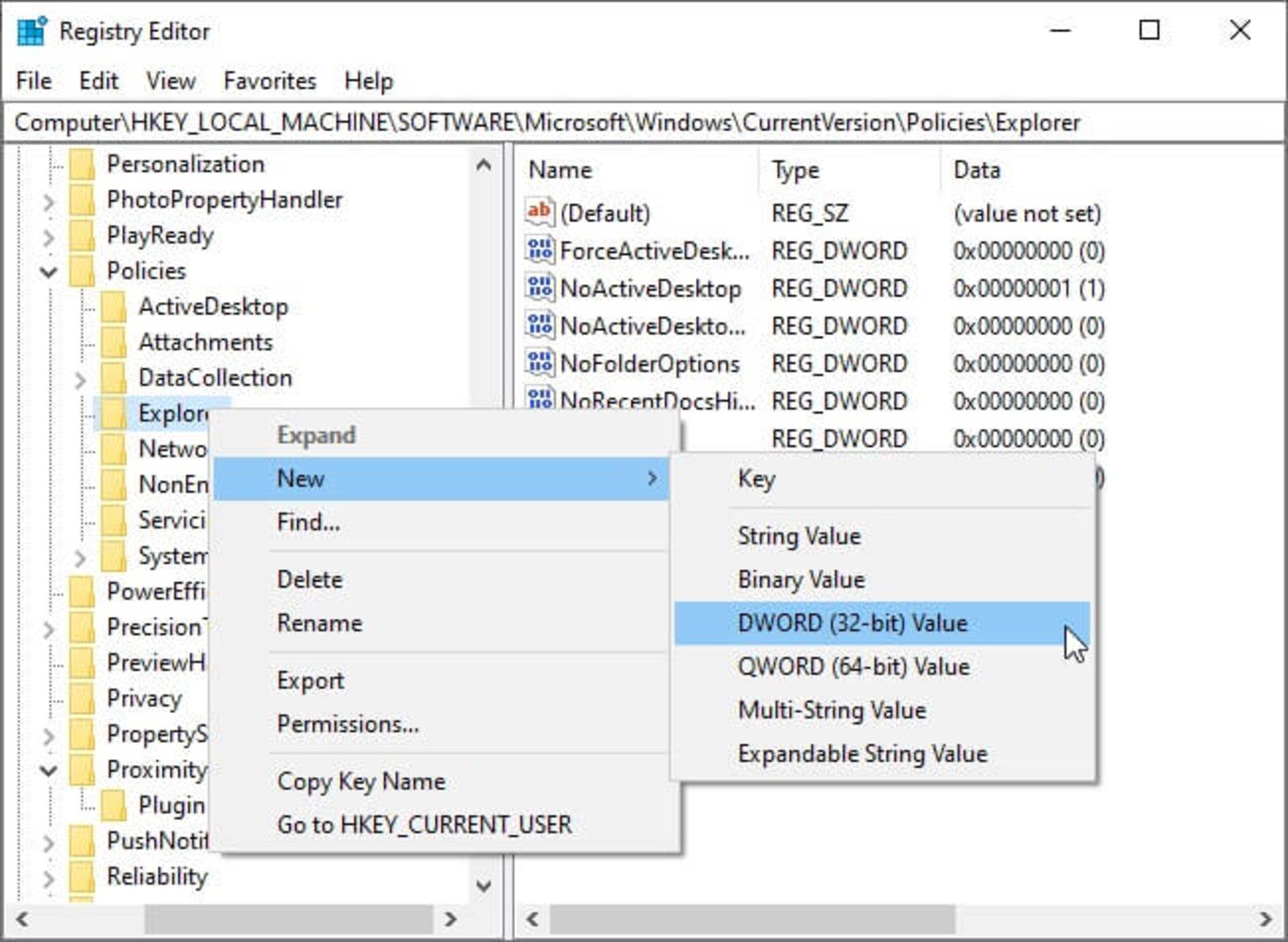Click the NoActiveDesktop DWORD value icon
This screenshot has width=1288, height=942.
(539, 288)
